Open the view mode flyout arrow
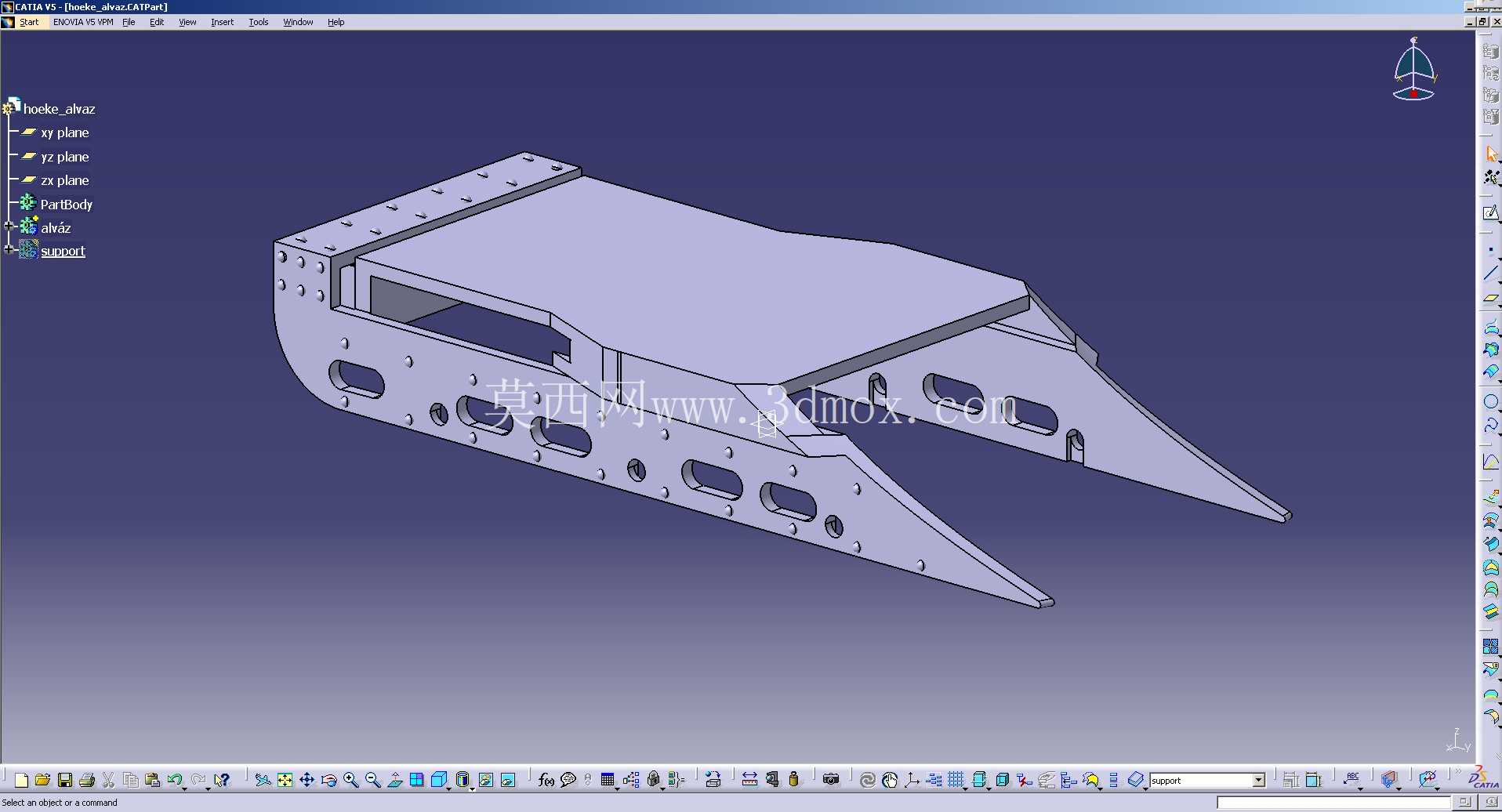This screenshot has height=812, width=1502. (472, 788)
